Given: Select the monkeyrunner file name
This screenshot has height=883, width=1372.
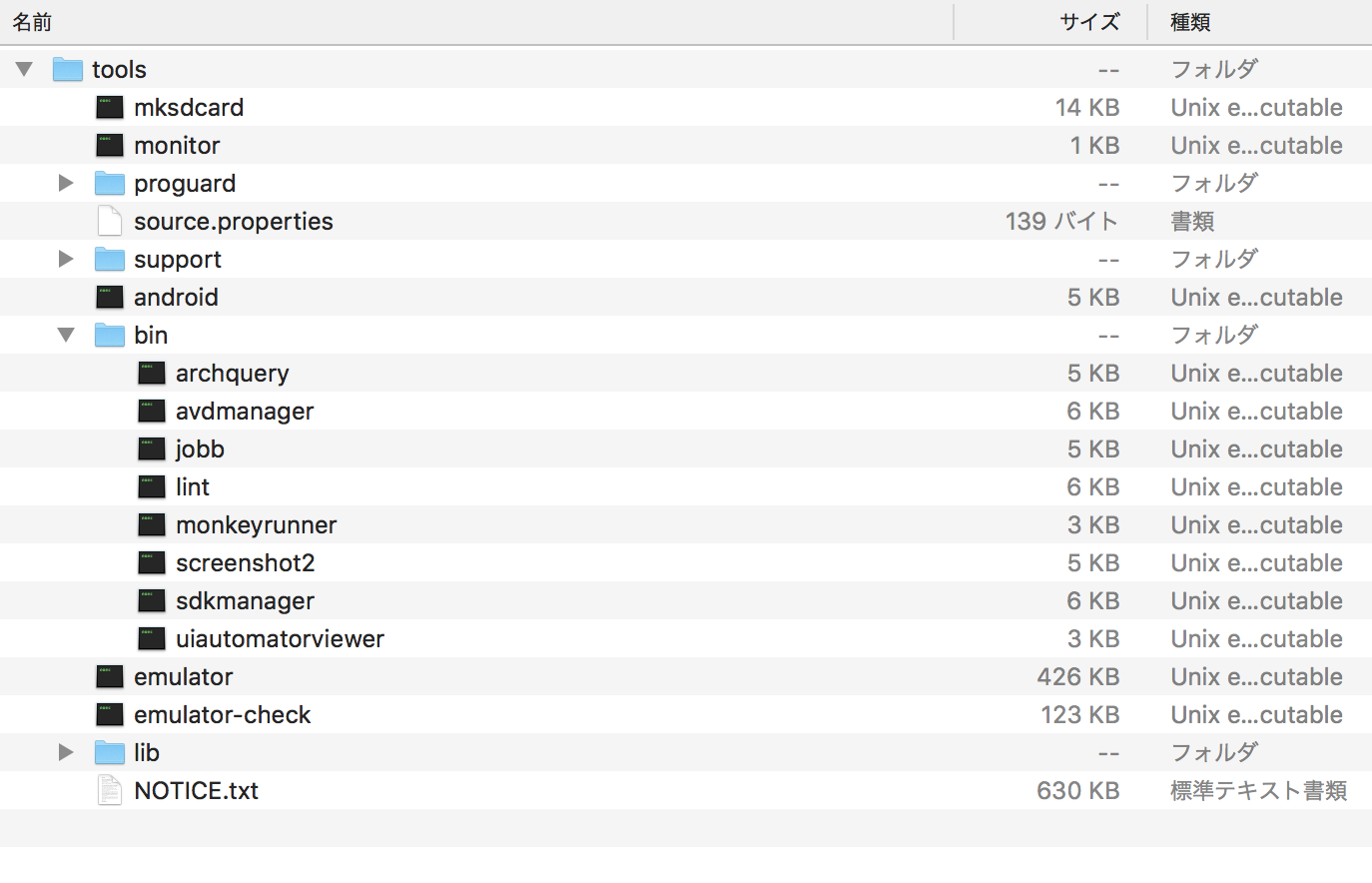Looking at the screenshot, I should pos(256,524).
